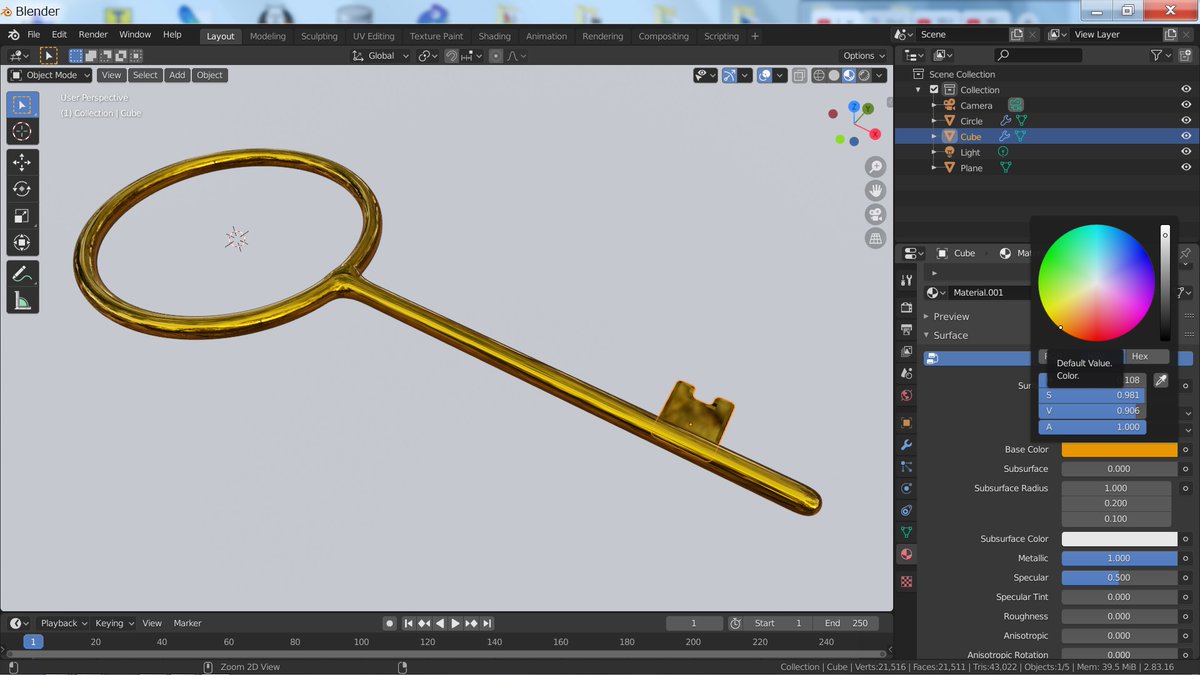Open the Render menu
This screenshot has height=675, width=1200.
pyautogui.click(x=93, y=34)
